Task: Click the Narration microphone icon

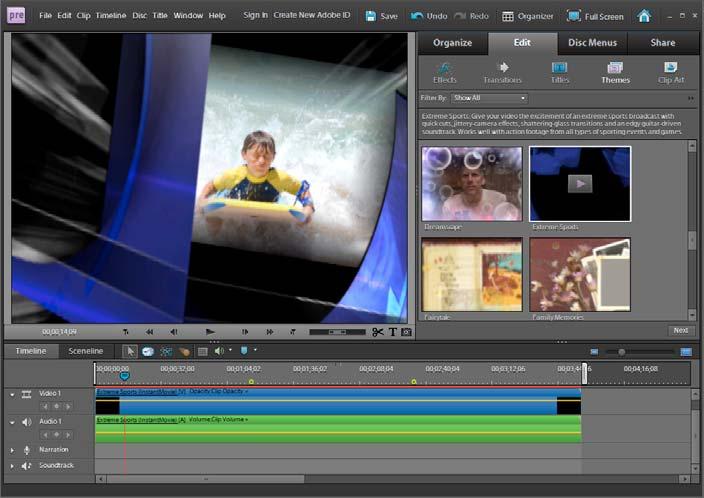Action: coord(27,450)
